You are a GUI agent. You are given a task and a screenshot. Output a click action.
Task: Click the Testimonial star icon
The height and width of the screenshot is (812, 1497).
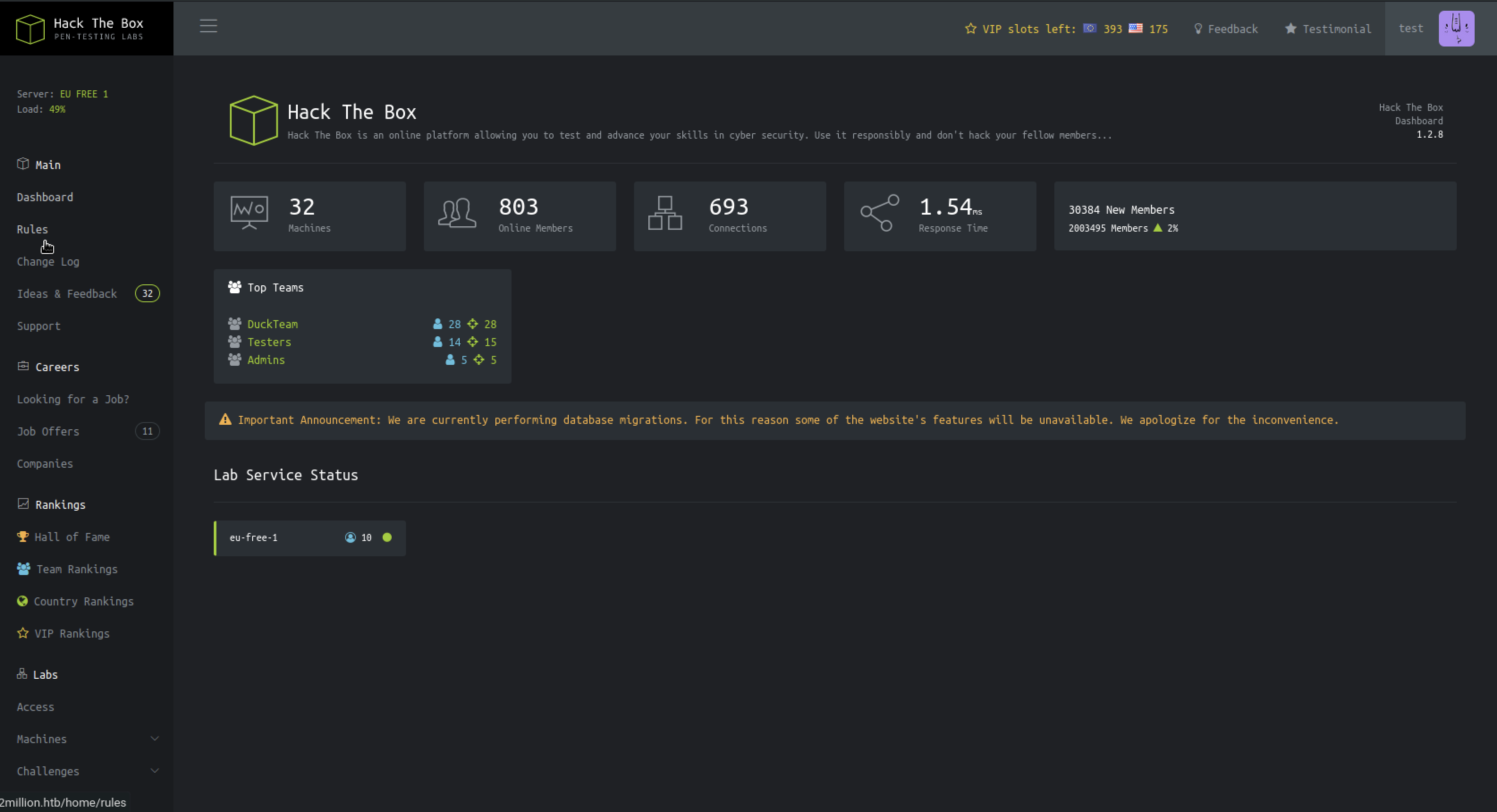click(1290, 29)
